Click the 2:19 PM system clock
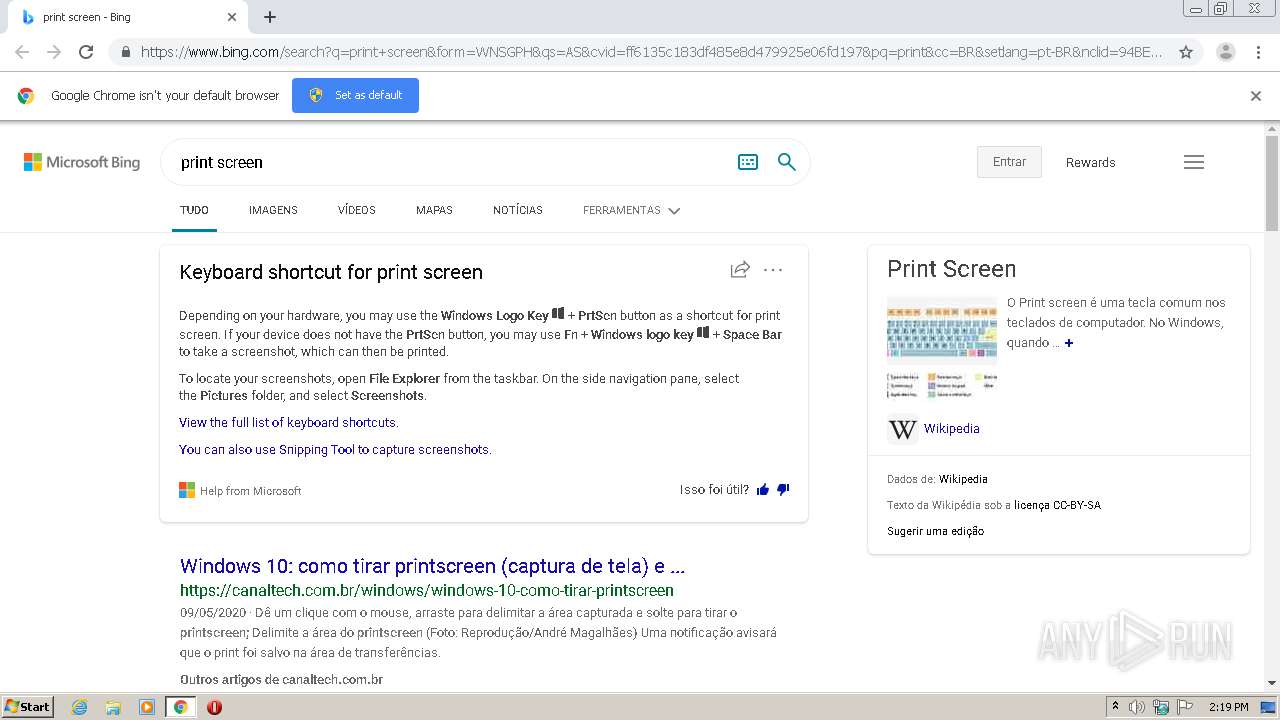The height and width of the screenshot is (720, 1280). 1228,707
